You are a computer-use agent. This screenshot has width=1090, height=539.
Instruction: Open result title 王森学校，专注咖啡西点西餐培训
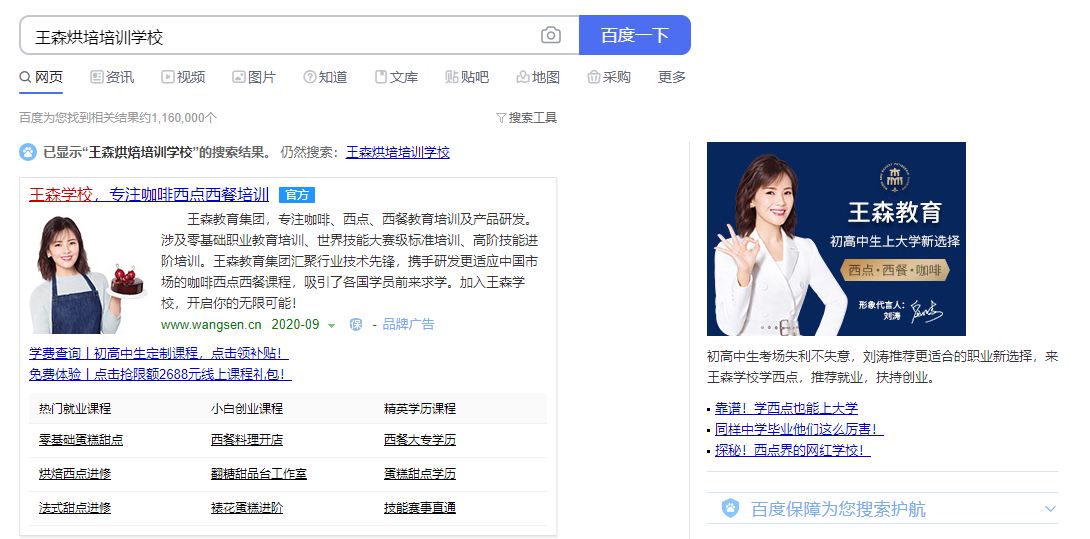click(x=149, y=194)
